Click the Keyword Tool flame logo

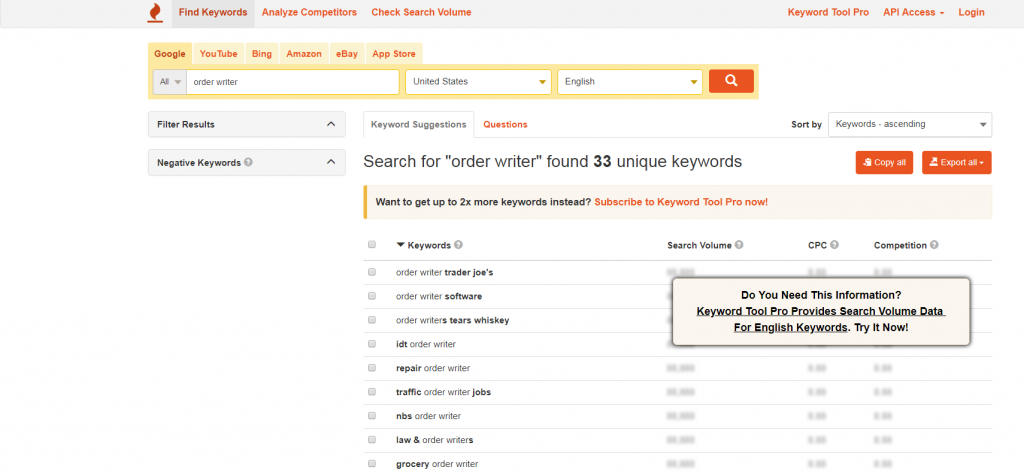pyautogui.click(x=155, y=12)
